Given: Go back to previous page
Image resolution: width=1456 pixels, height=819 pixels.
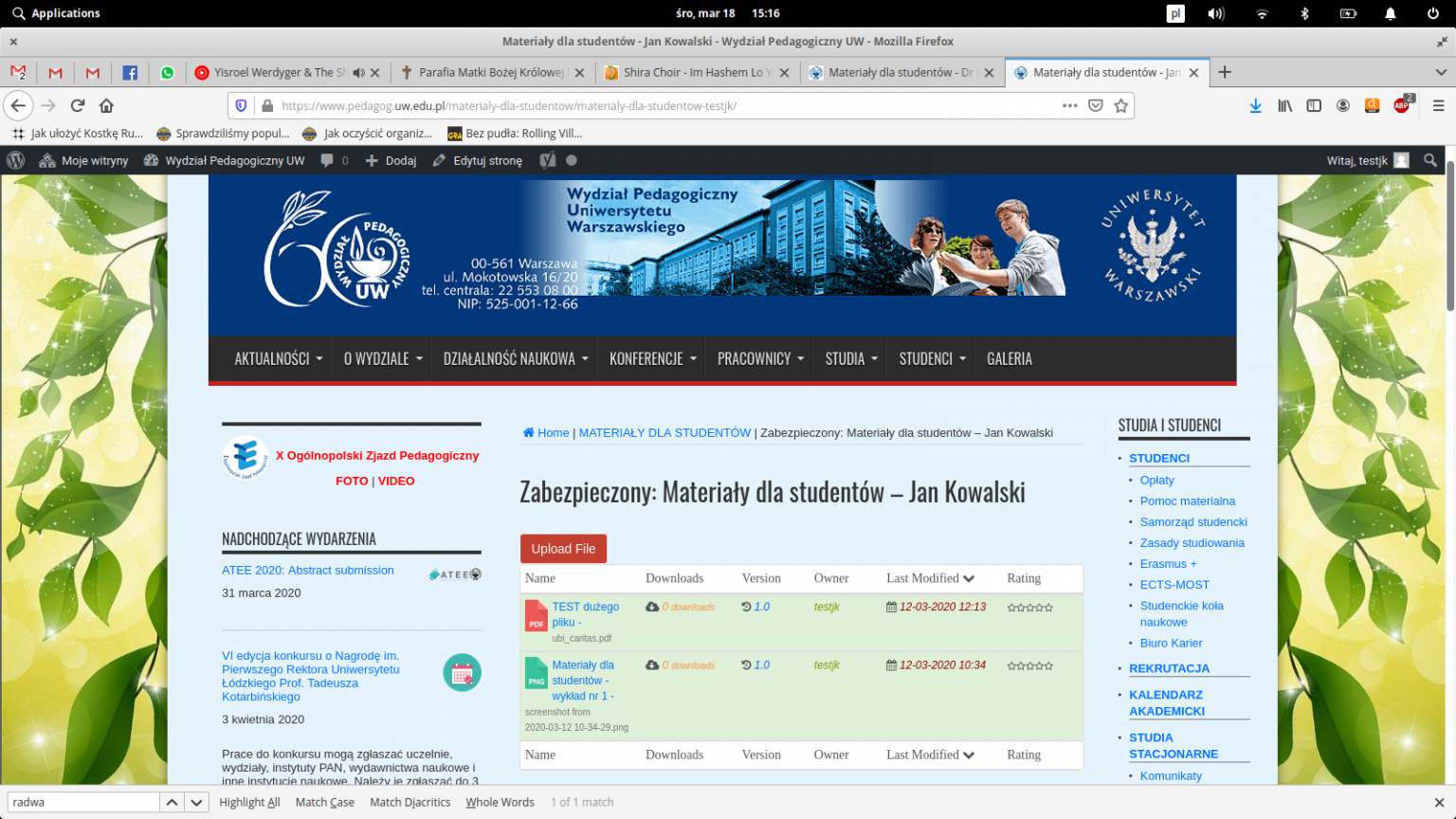Looking at the screenshot, I should [18, 105].
